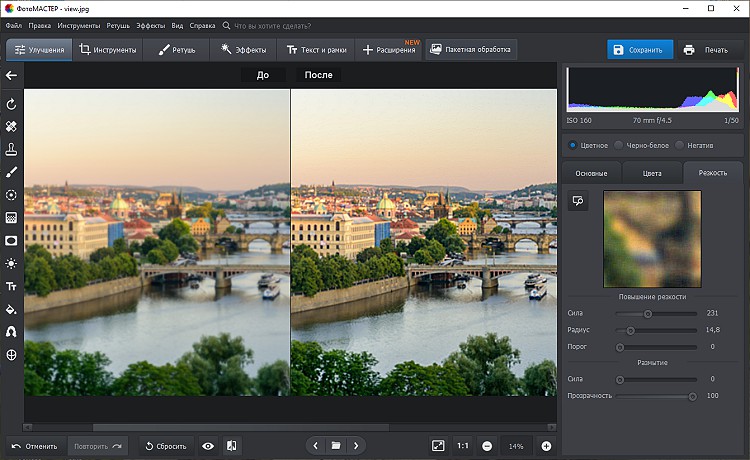Select the stamp tool
The height and width of the screenshot is (460, 750).
(11, 150)
